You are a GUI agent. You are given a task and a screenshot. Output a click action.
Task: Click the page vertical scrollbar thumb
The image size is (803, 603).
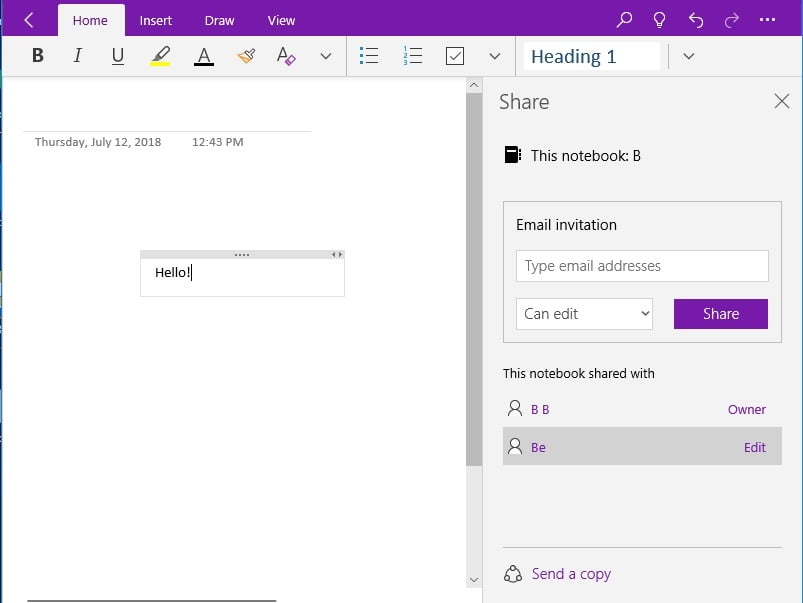[474, 279]
